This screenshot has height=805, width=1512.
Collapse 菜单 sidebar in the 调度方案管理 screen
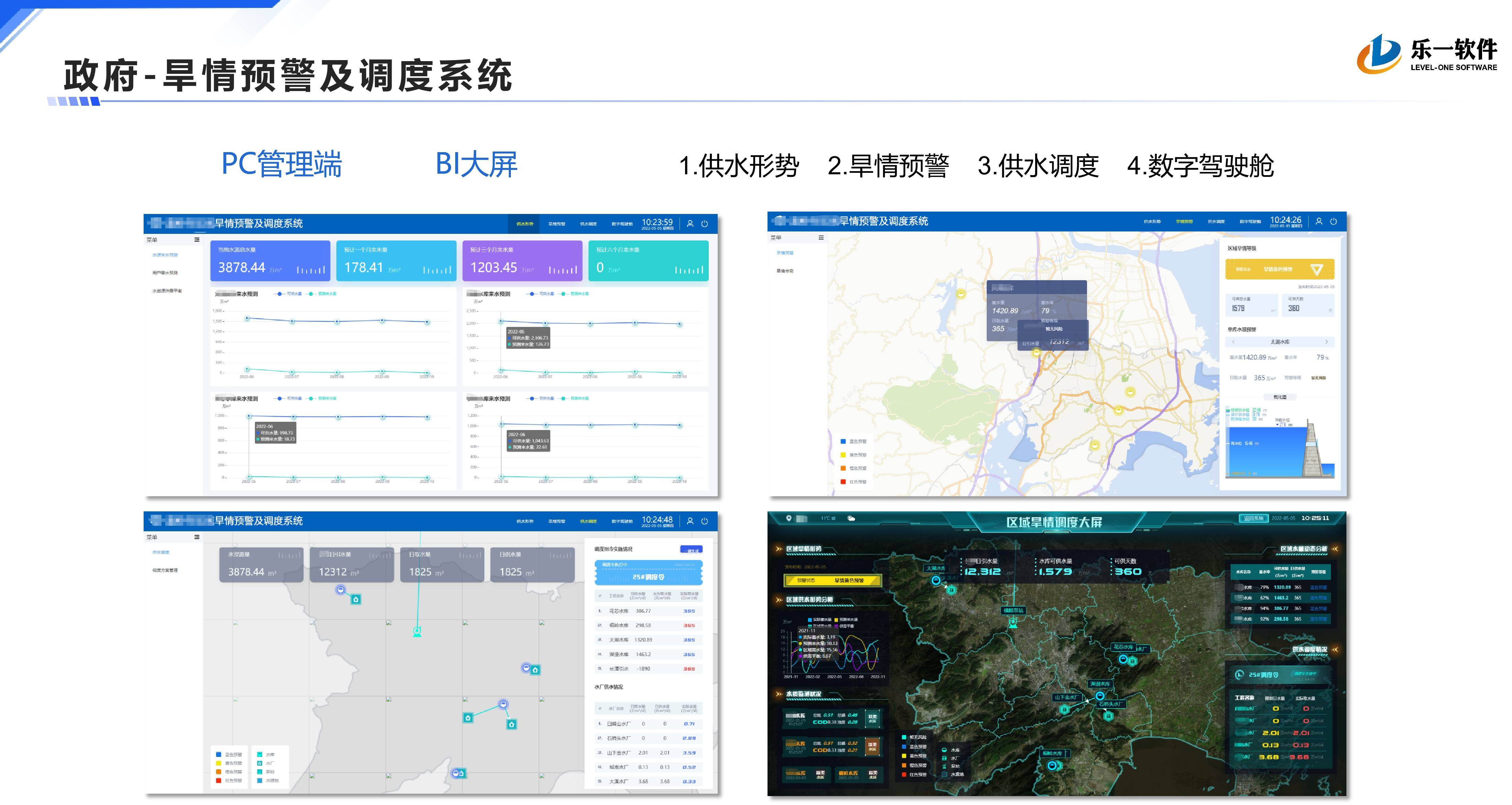[x=197, y=537]
